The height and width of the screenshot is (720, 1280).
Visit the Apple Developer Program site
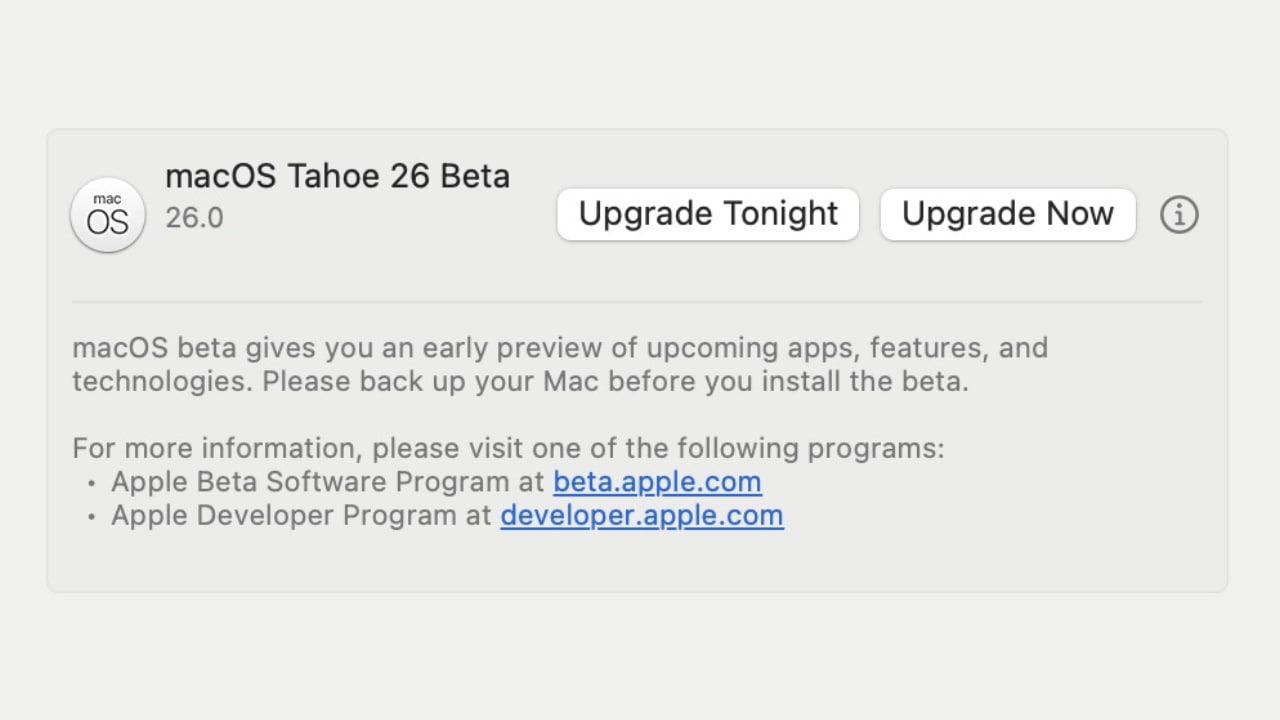click(x=641, y=515)
